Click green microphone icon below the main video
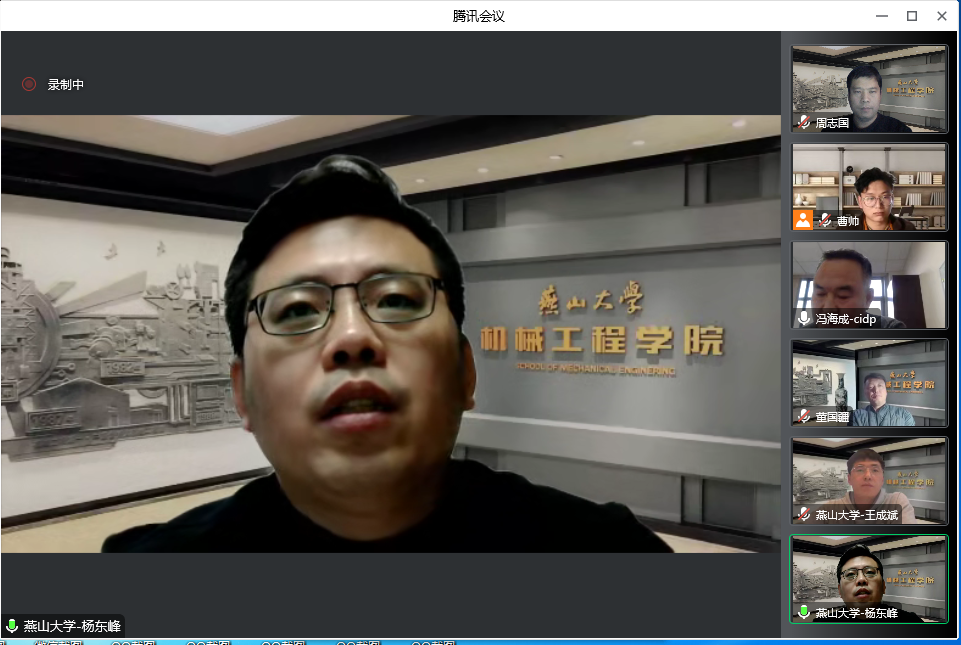Screen dimensions: 961x645 pos(12,626)
